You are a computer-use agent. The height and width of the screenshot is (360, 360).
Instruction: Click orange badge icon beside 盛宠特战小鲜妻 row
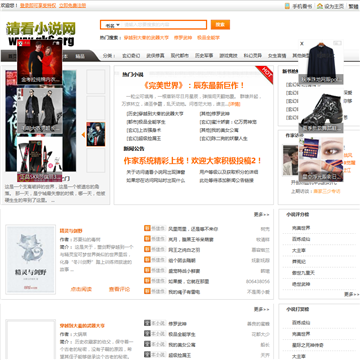click(147, 270)
